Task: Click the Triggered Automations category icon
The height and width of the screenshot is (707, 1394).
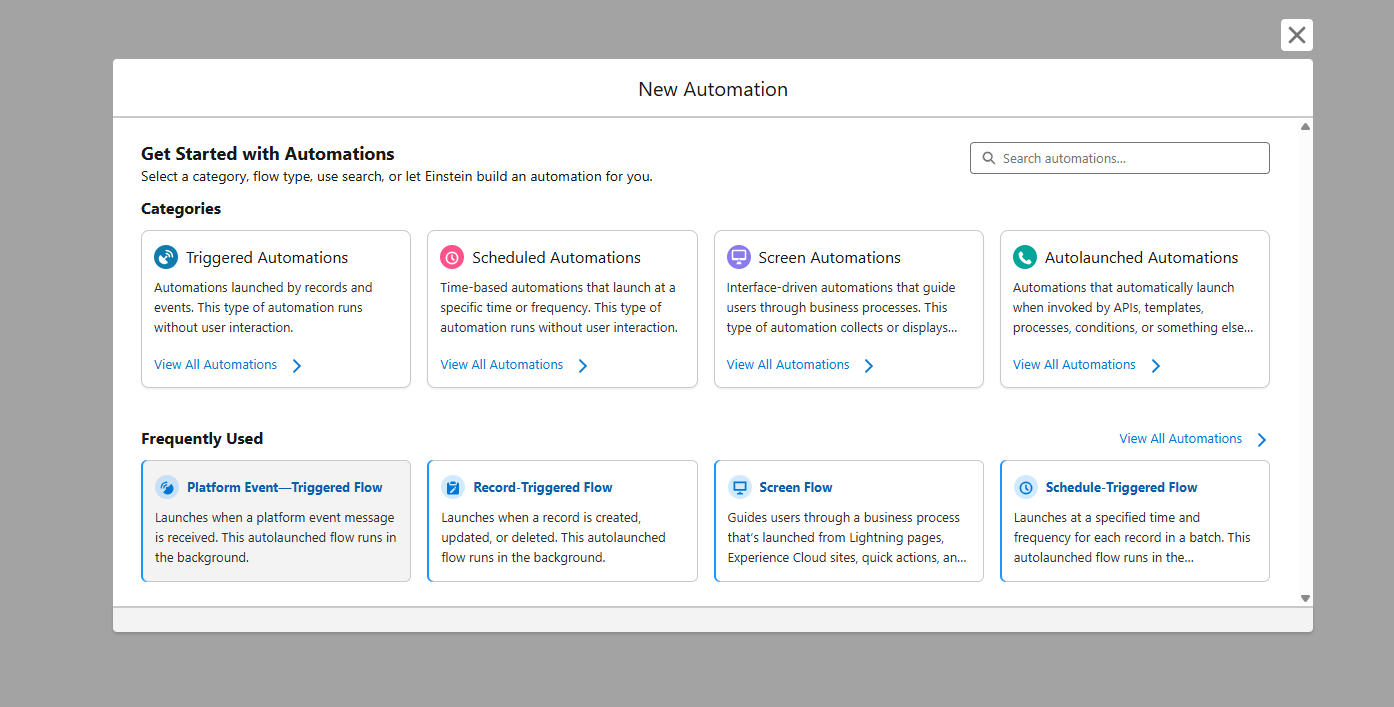Action: 166,257
